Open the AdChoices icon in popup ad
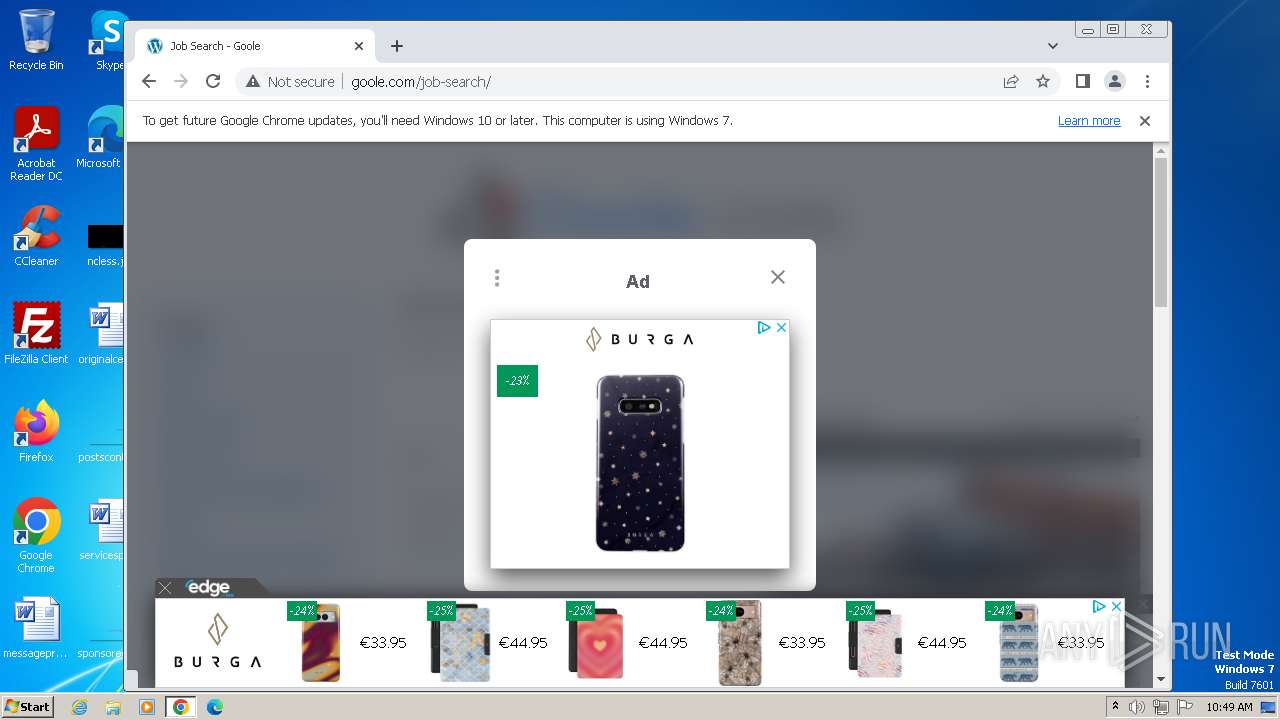Image resolution: width=1280 pixels, height=720 pixels. (x=763, y=327)
